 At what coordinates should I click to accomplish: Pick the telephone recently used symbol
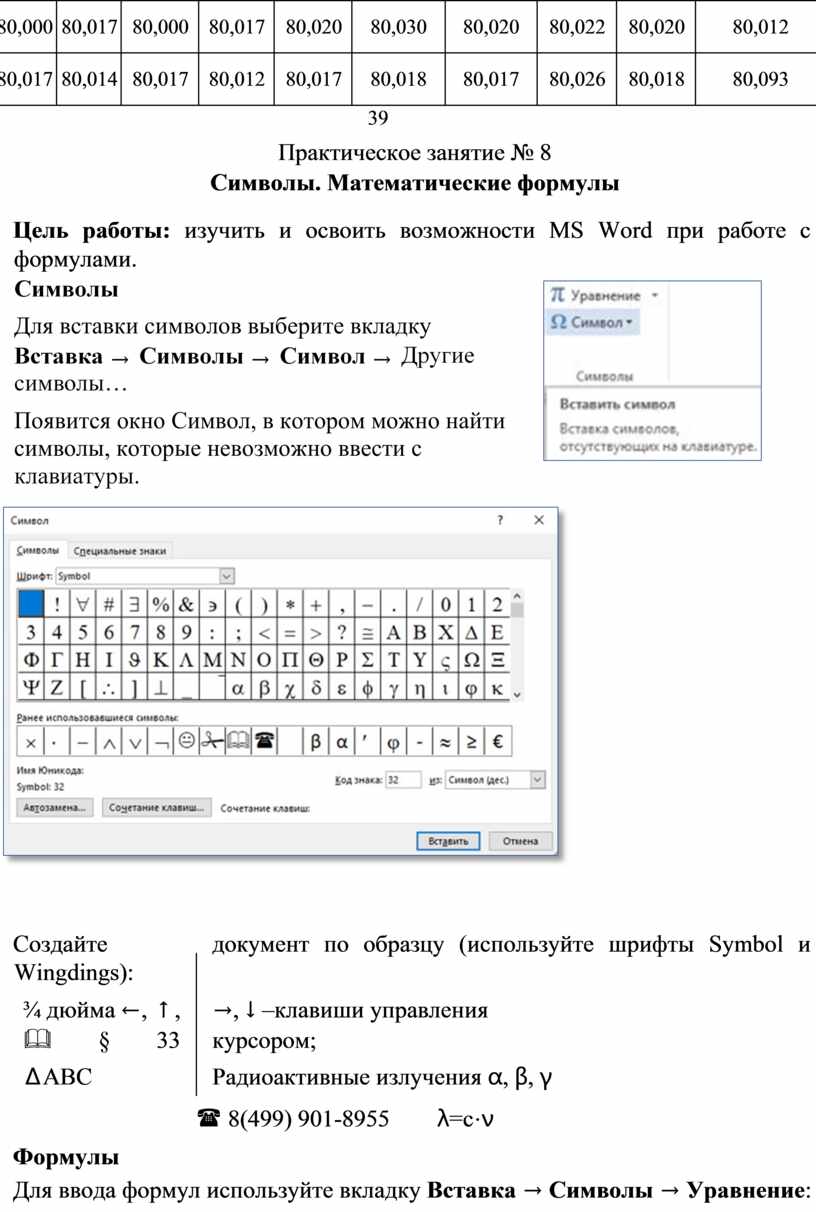(264, 741)
